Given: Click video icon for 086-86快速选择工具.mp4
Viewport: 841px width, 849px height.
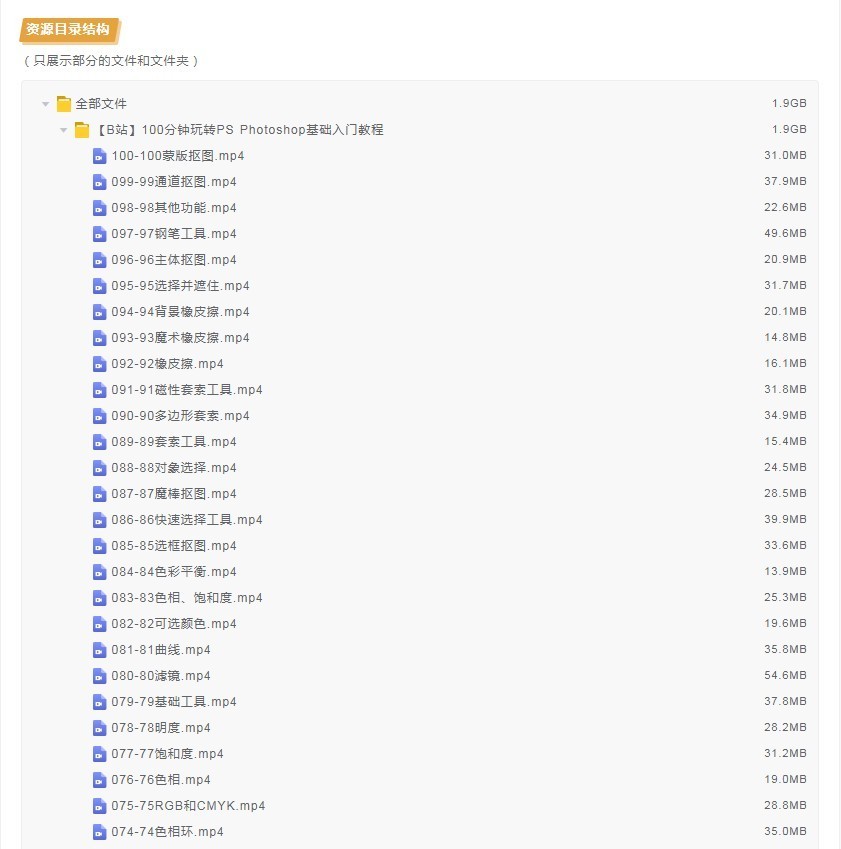Looking at the screenshot, I should click(x=100, y=520).
